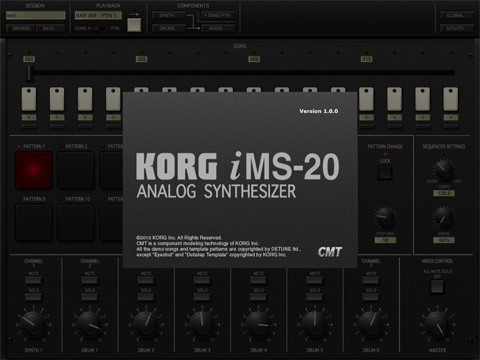Viewport: 480px width, 360px height.
Task: Click the first song step button
Action: (29, 99)
